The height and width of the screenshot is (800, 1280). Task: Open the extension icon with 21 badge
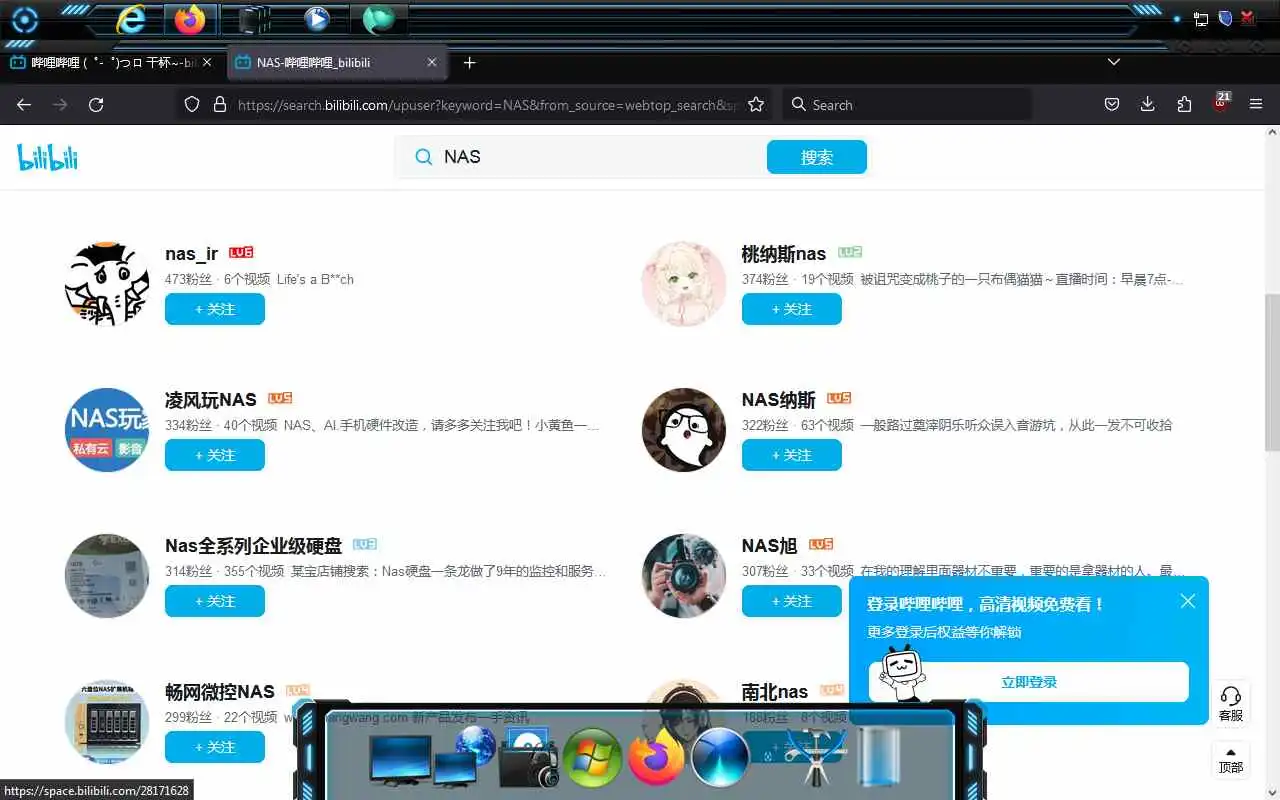pos(1221,102)
